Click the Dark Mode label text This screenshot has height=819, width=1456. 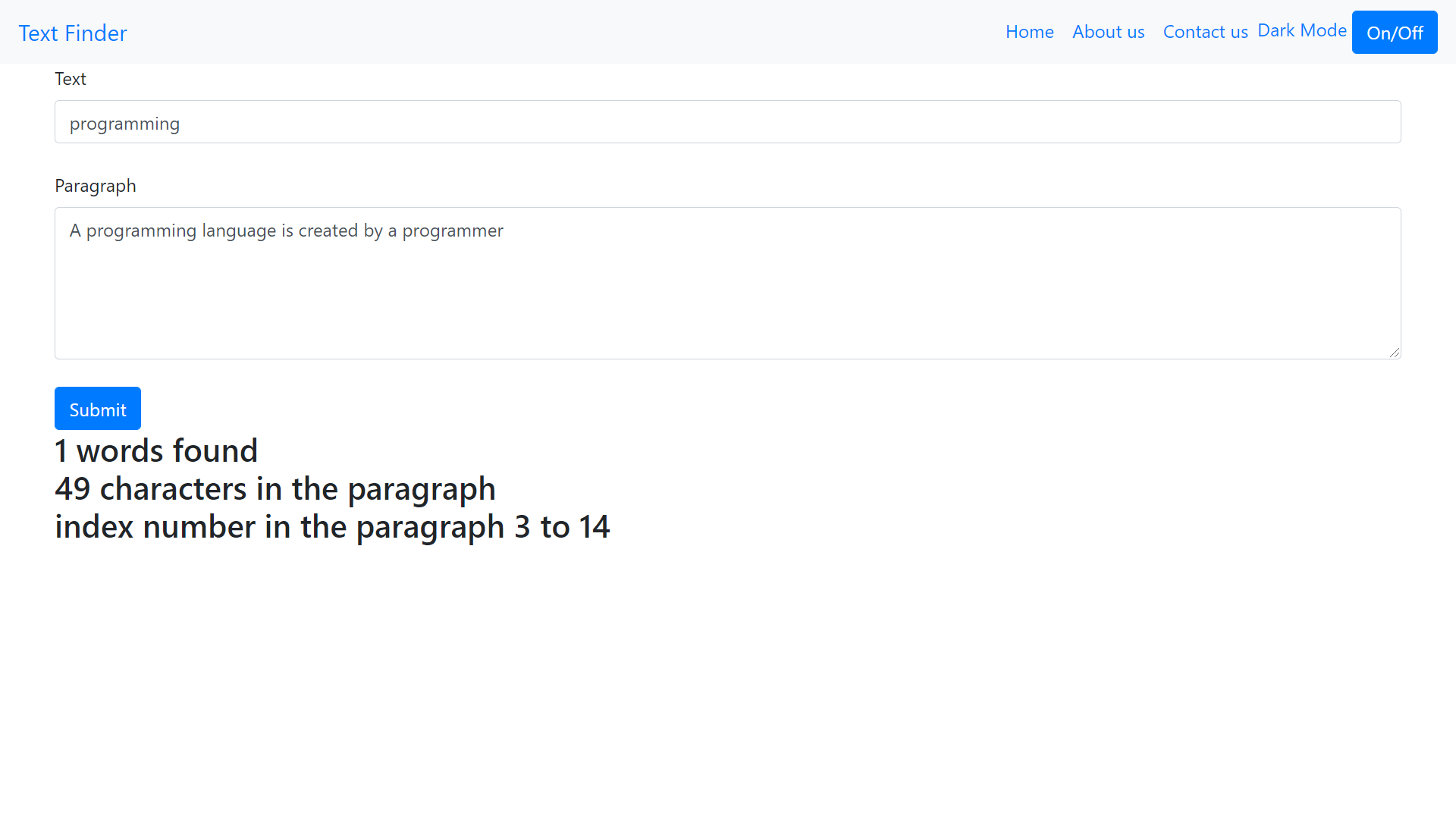tap(1302, 30)
